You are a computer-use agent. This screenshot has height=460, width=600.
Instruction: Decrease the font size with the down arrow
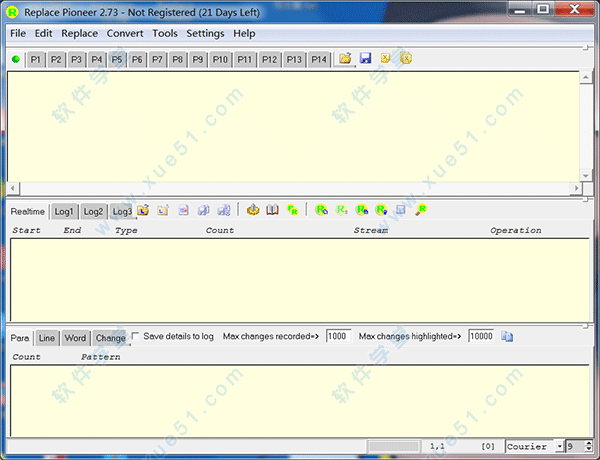[589, 449]
